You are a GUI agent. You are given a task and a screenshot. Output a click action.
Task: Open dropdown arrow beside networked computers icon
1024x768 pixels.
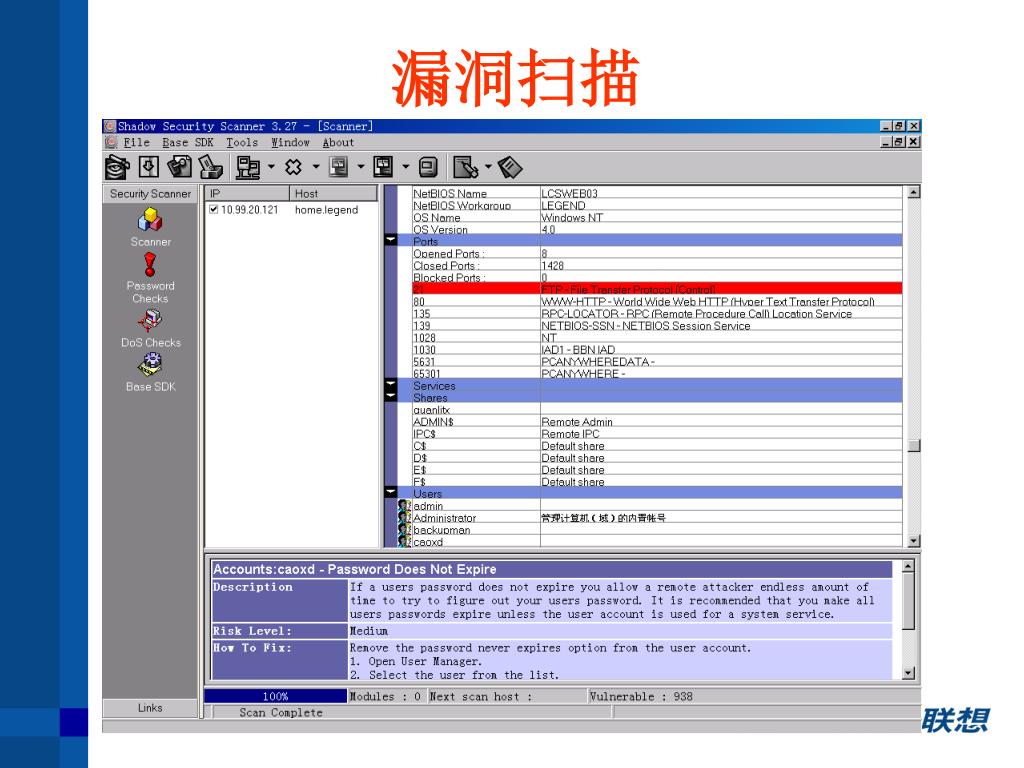tap(271, 167)
